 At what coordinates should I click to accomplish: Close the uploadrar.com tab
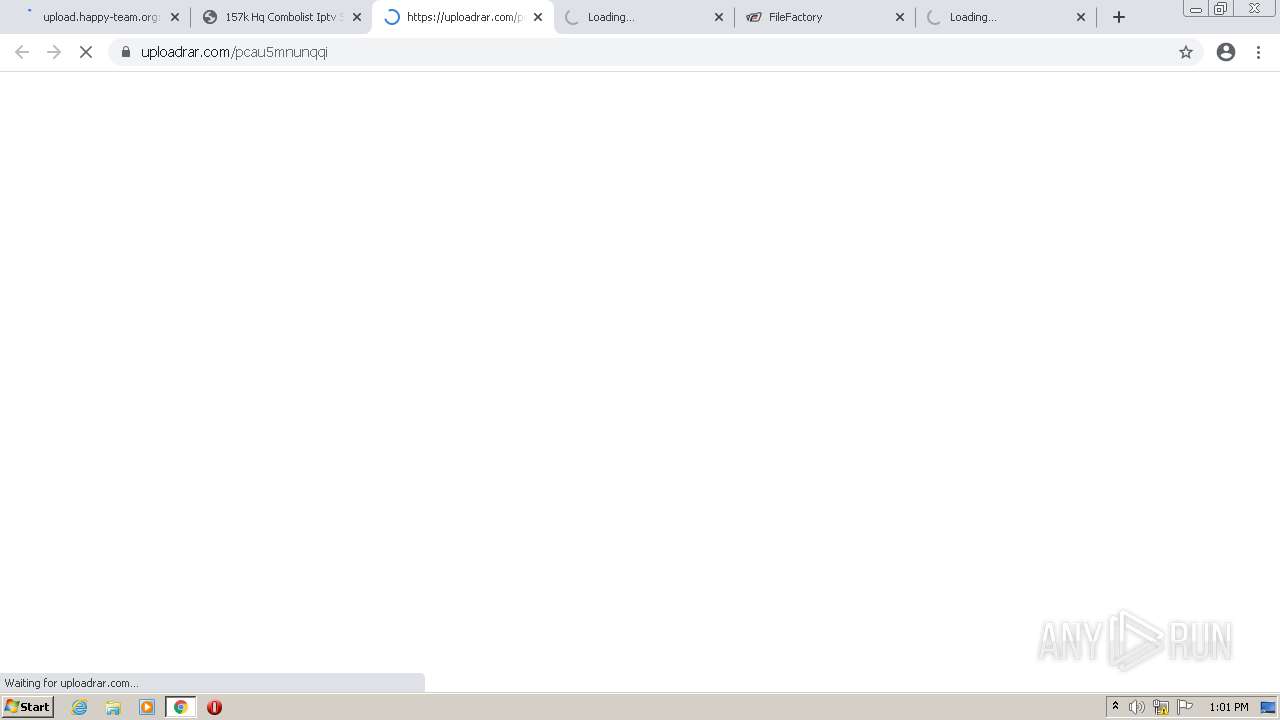[x=538, y=17]
